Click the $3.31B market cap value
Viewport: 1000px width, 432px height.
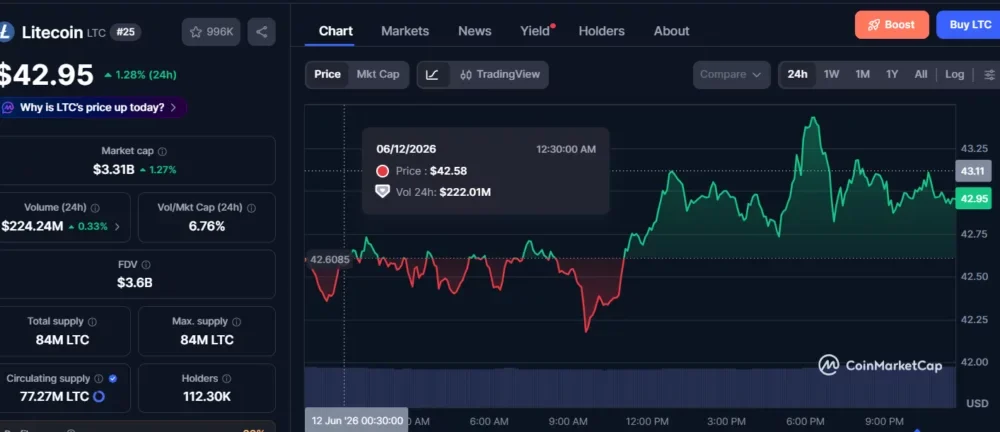click(x=114, y=170)
